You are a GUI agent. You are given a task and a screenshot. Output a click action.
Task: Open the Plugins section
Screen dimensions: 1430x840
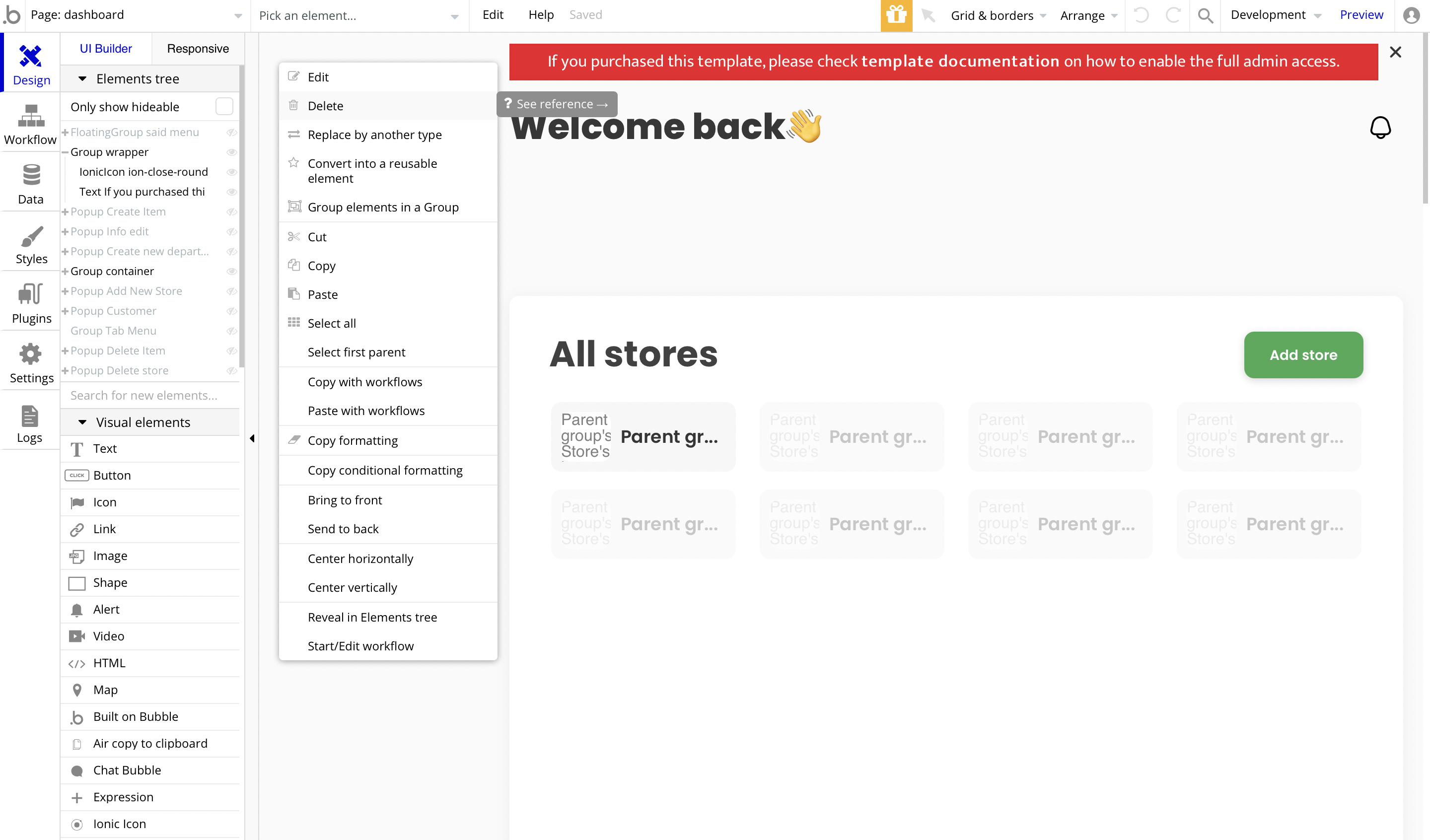click(x=31, y=303)
